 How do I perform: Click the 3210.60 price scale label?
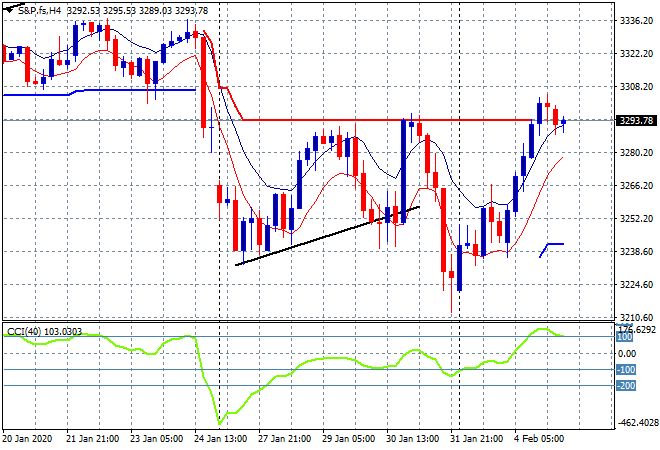(636, 317)
